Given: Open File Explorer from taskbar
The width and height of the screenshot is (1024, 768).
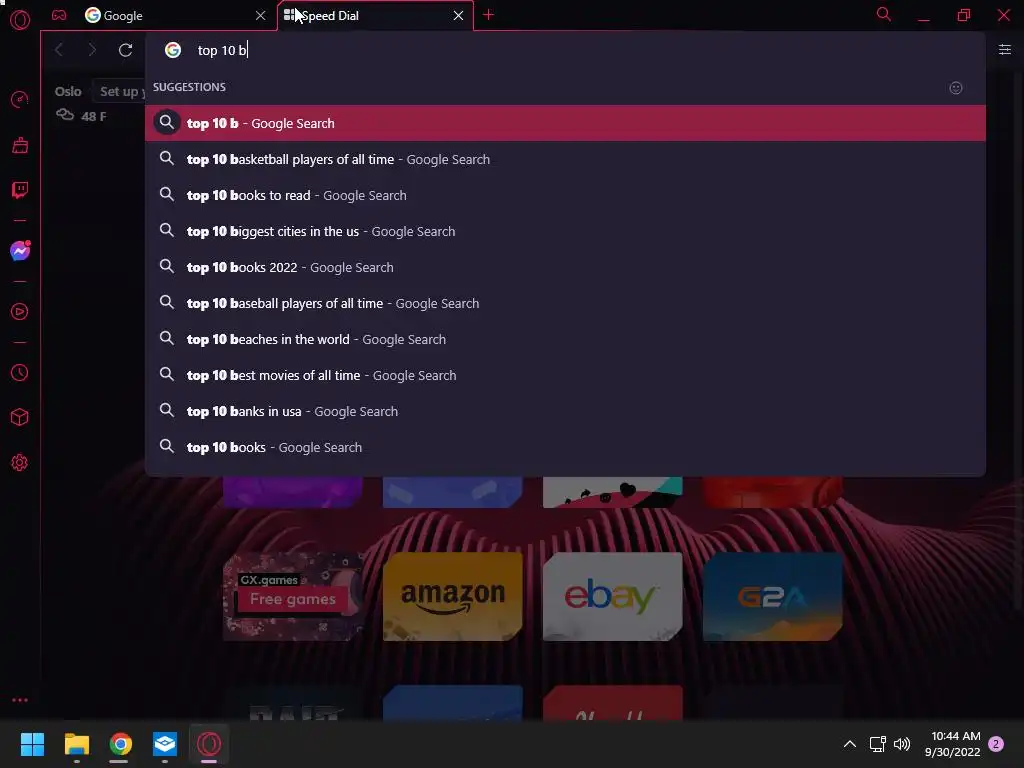Looking at the screenshot, I should pyautogui.click(x=76, y=744).
